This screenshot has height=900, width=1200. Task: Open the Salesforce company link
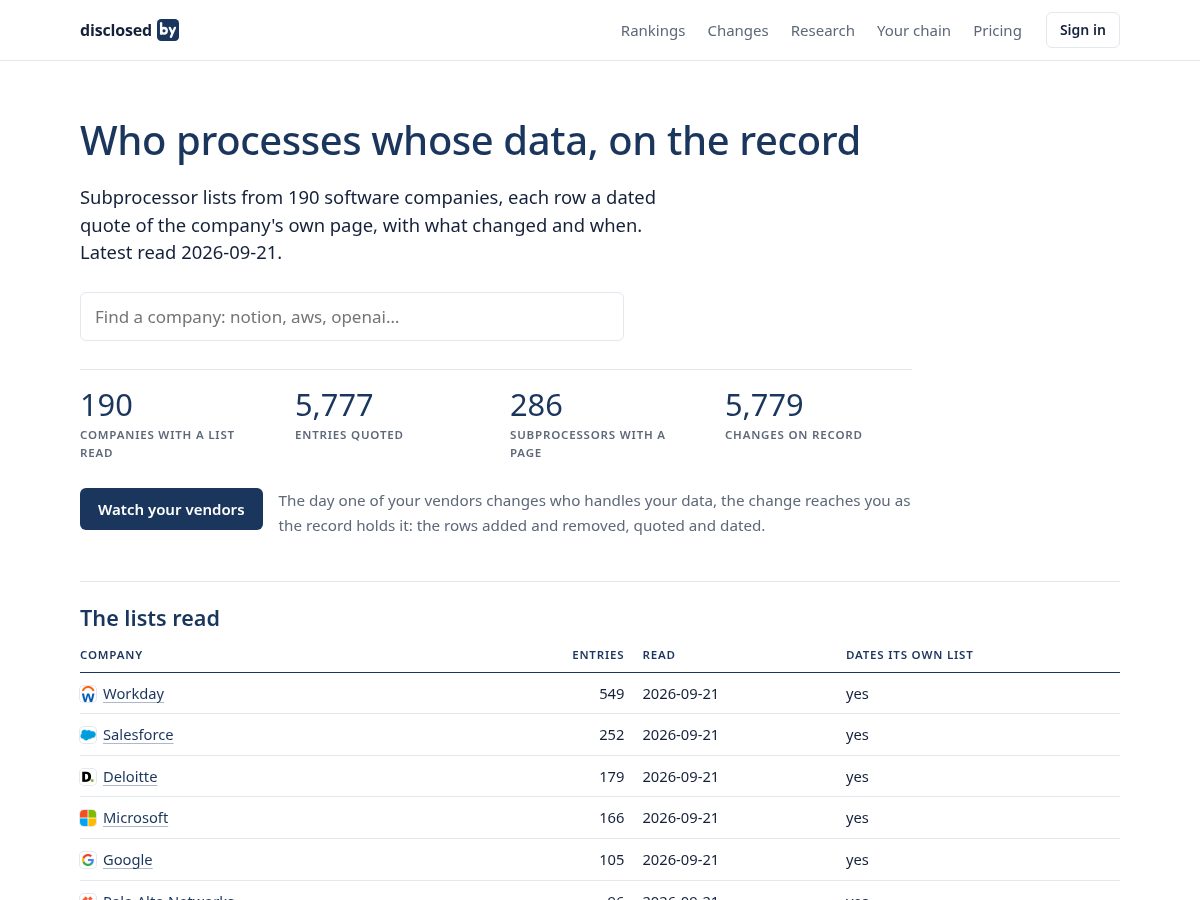tap(138, 735)
